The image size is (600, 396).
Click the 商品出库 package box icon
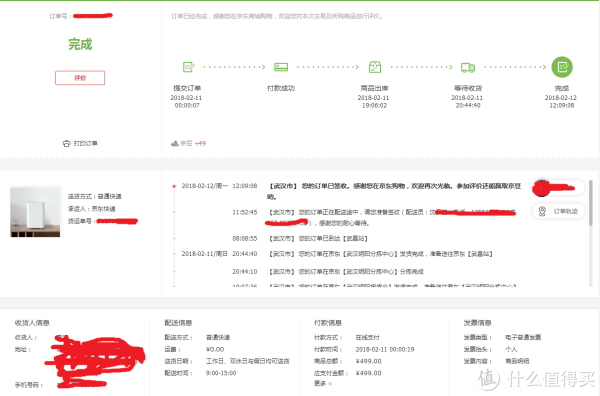[x=375, y=67]
